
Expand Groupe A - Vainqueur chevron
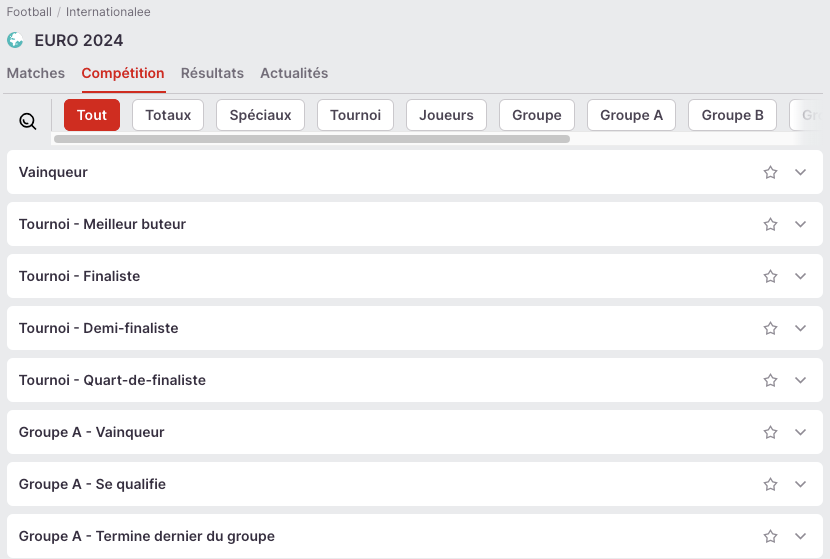800,432
